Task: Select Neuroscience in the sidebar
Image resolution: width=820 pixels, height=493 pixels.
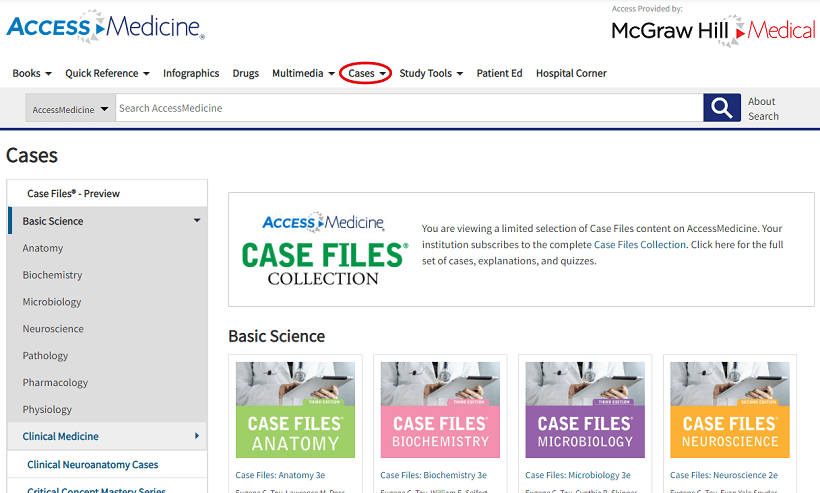Action: pos(53,329)
